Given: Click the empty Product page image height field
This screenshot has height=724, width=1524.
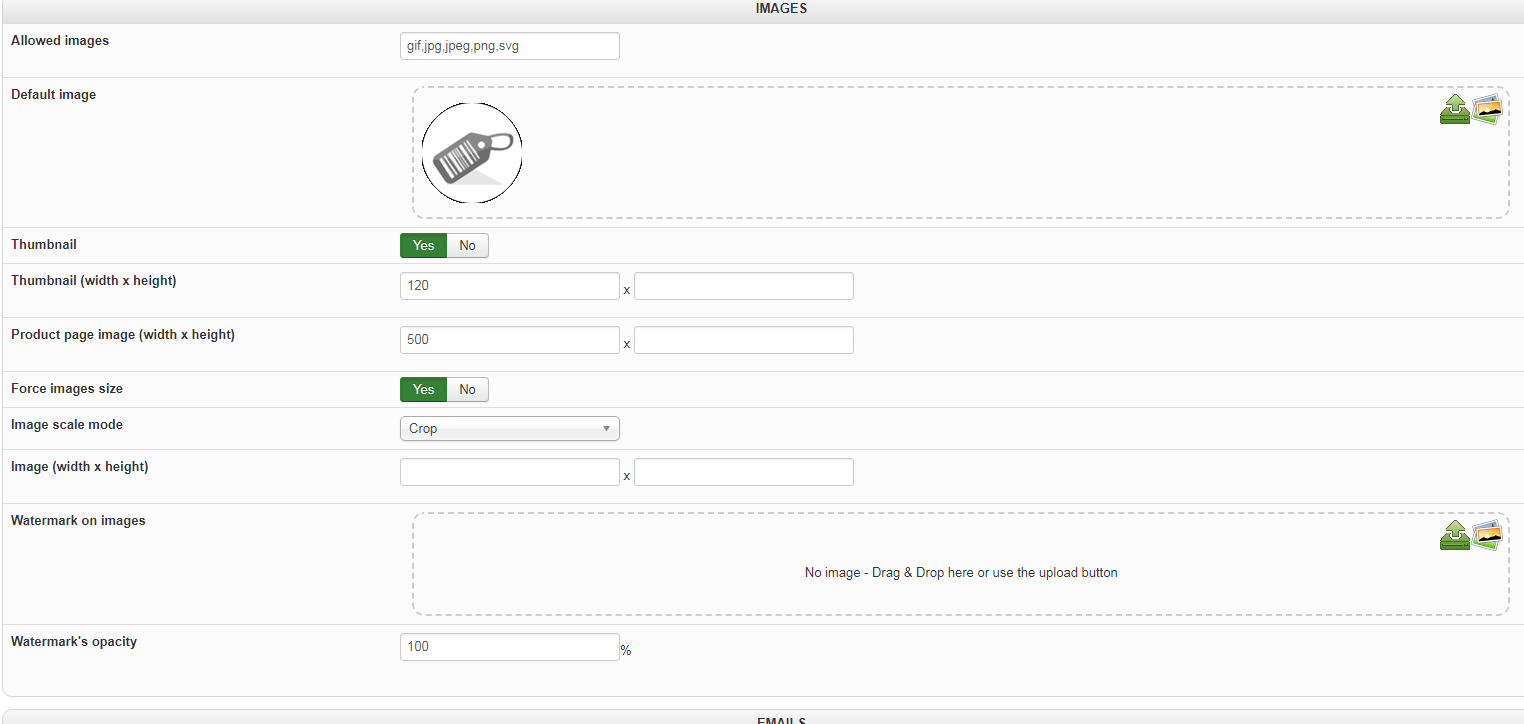Looking at the screenshot, I should 743,340.
